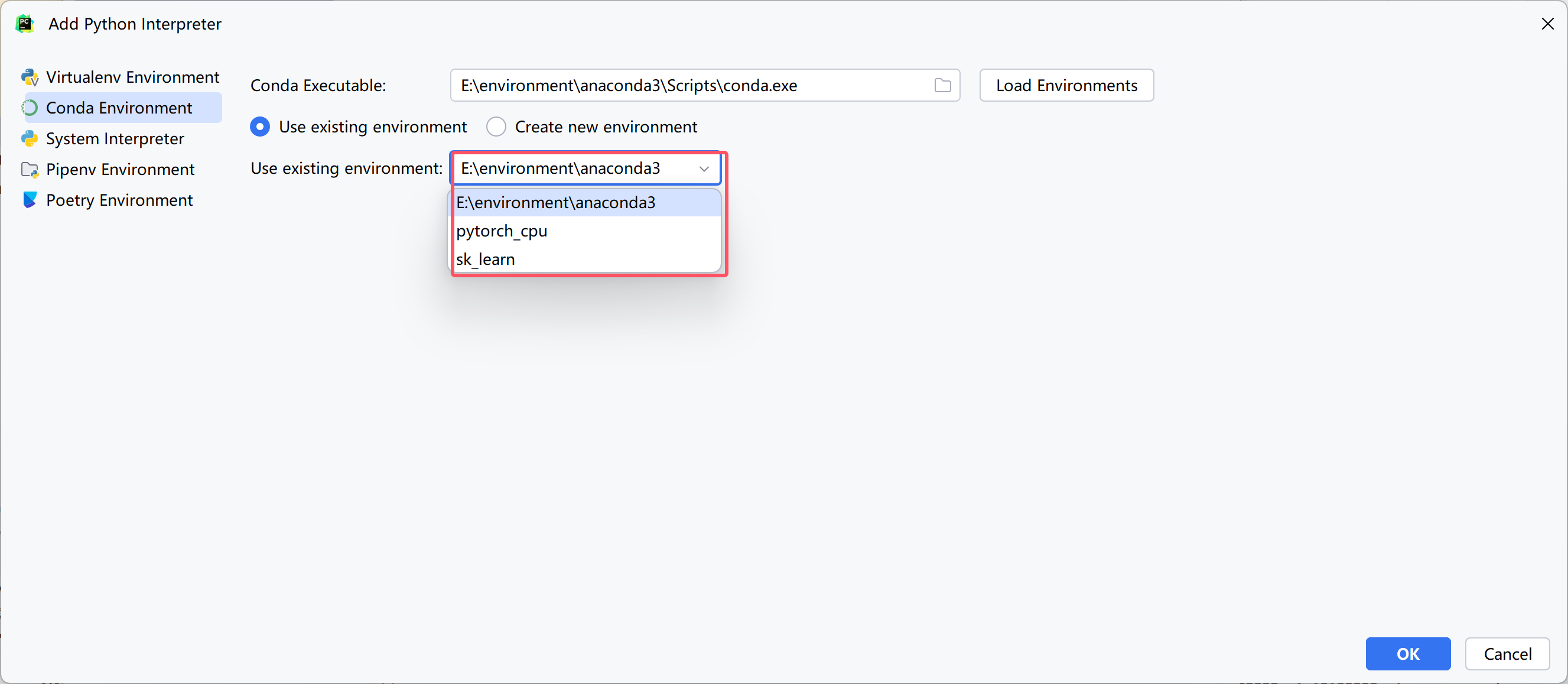Click the Cancel button
Screen dimensions: 1568x684
coord(1507,653)
